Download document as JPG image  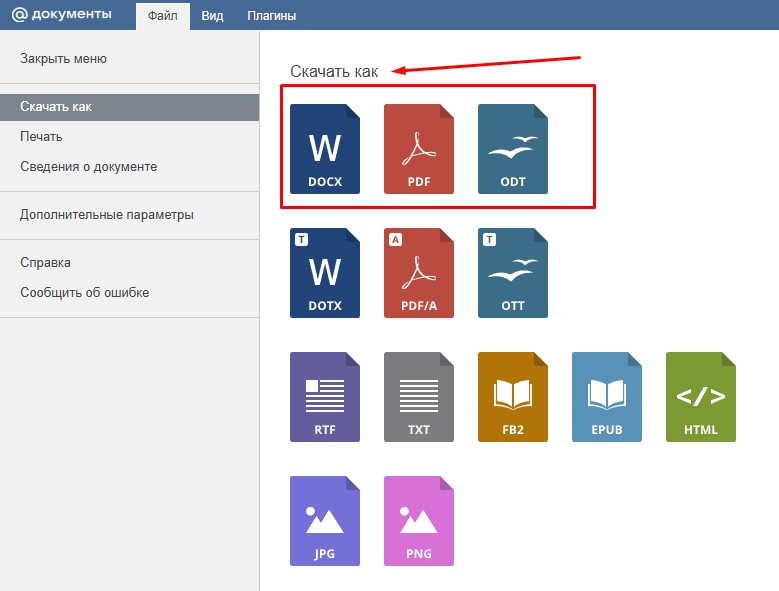(x=325, y=521)
